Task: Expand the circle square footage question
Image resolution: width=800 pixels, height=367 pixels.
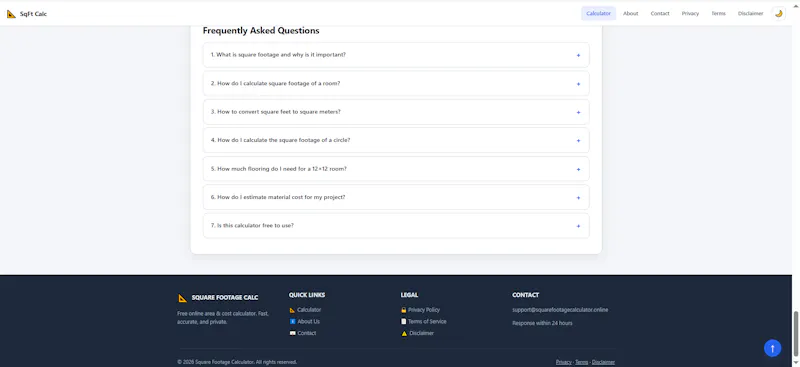Action: point(396,140)
